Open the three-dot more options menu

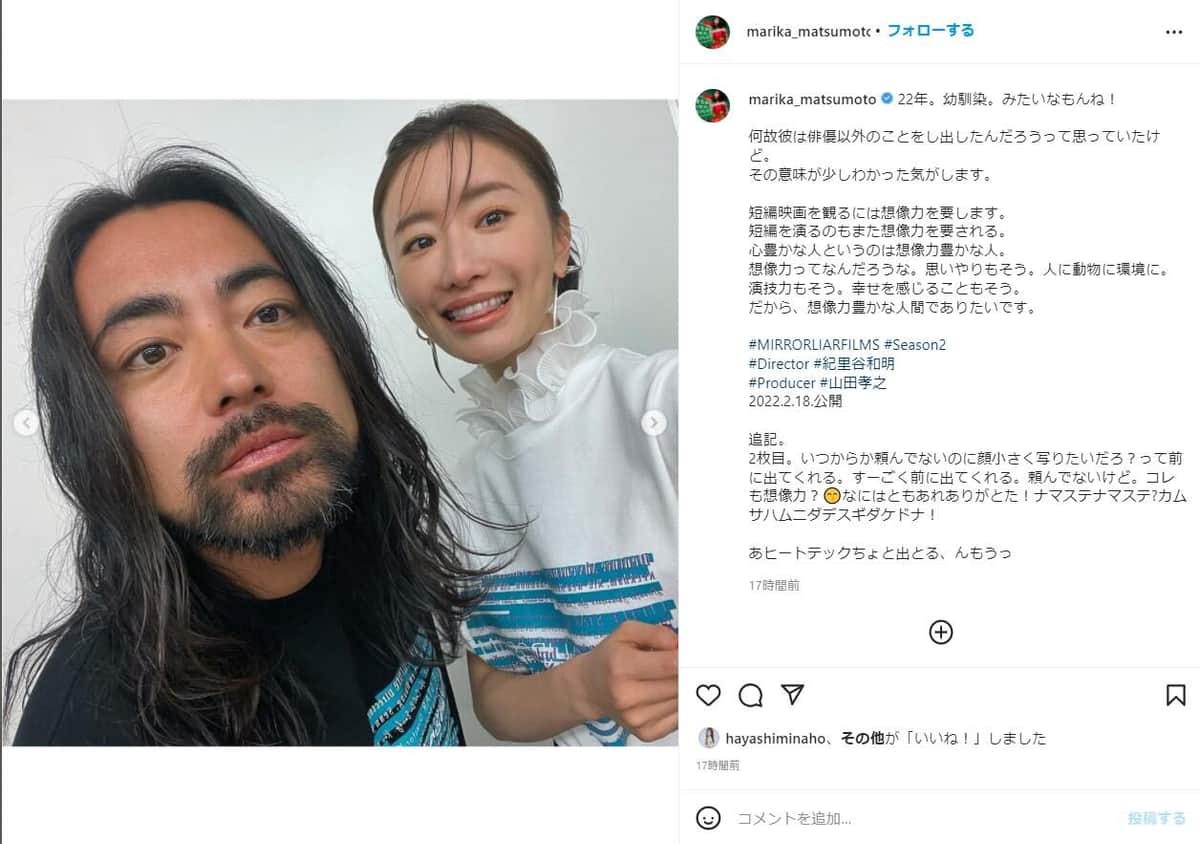[1174, 32]
